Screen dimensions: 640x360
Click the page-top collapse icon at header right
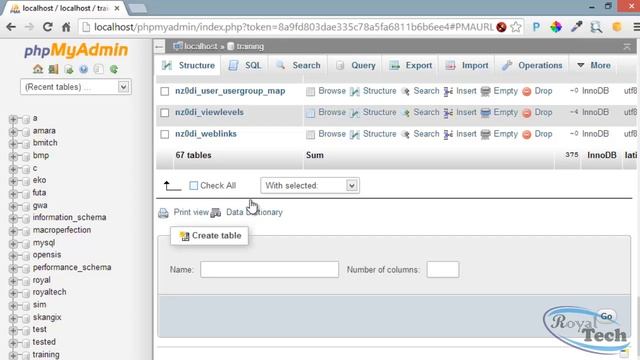[x=627, y=47]
